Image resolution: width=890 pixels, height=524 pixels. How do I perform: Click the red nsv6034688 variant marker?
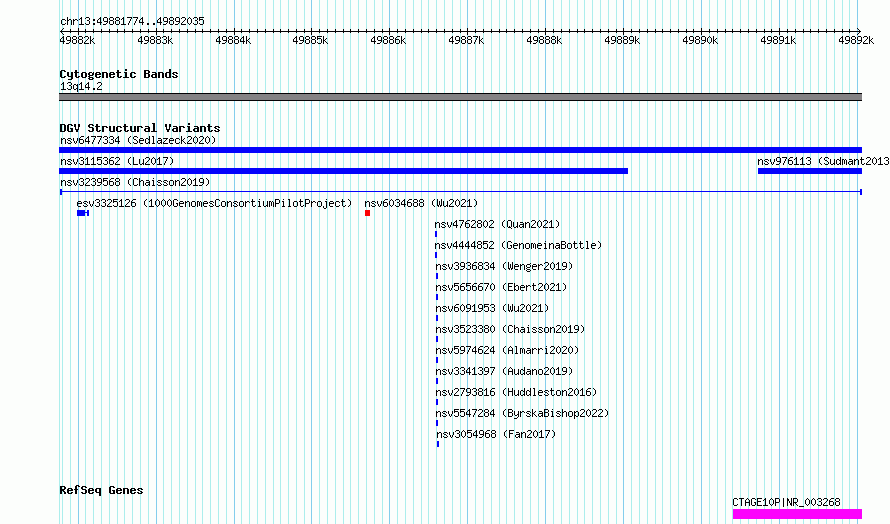click(x=367, y=213)
